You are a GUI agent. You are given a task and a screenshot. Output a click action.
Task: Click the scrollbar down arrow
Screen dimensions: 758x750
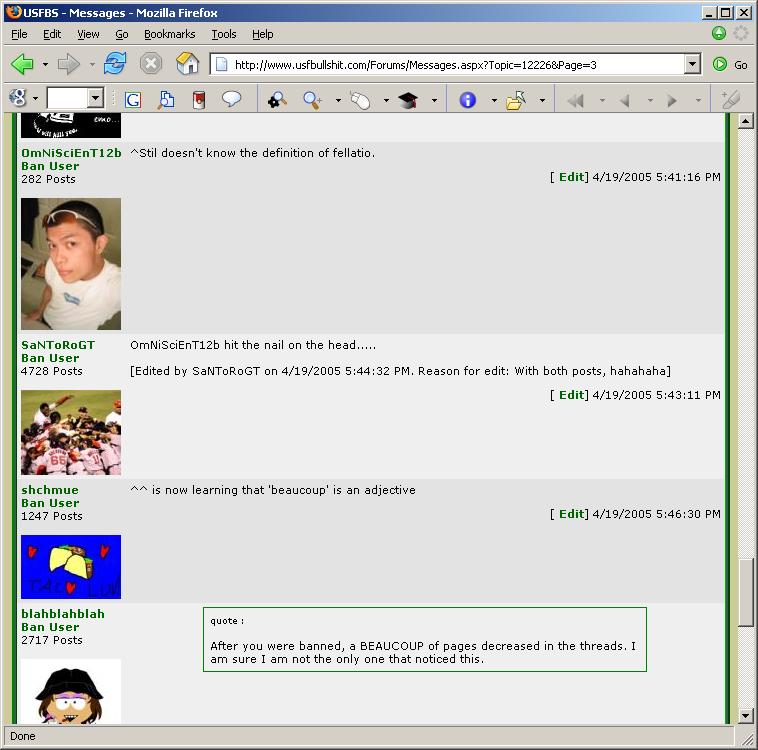(745, 716)
